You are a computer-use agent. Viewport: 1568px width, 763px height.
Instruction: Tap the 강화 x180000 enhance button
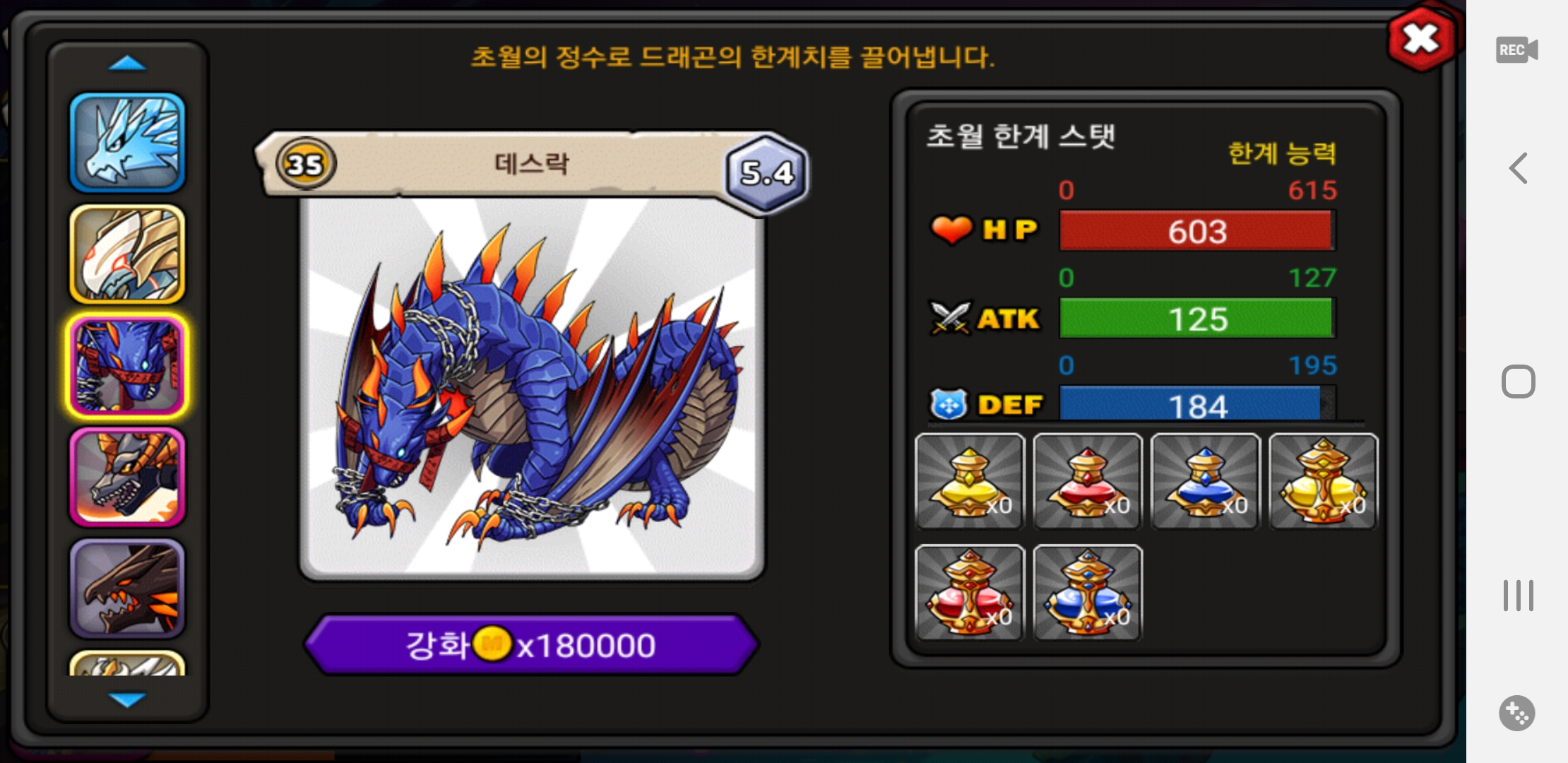[531, 645]
